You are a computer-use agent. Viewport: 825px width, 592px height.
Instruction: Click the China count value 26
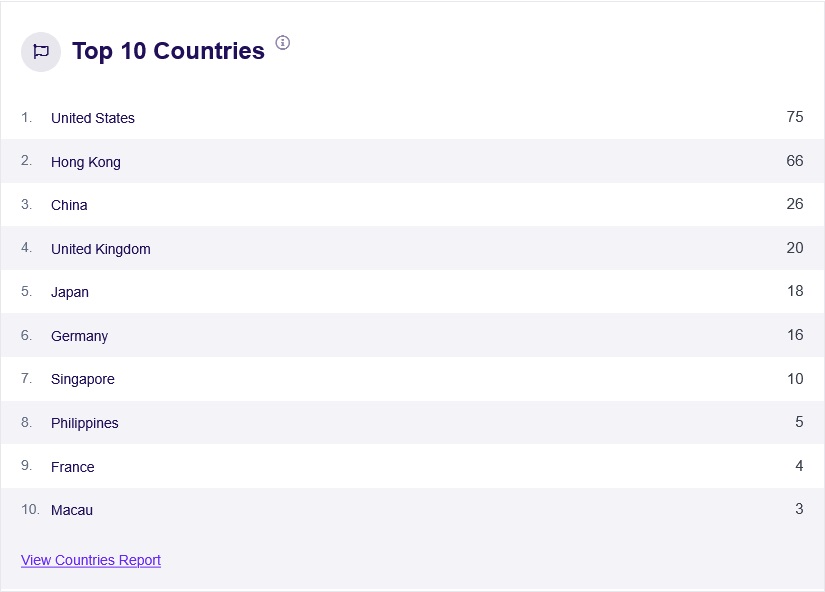[795, 204]
